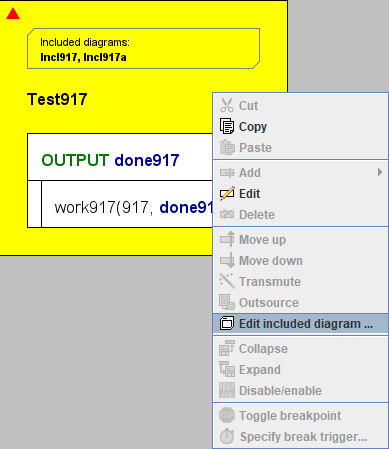Choose Transmute from the menu
Image resolution: width=389 pixels, height=449 pixels.
click(x=300, y=281)
